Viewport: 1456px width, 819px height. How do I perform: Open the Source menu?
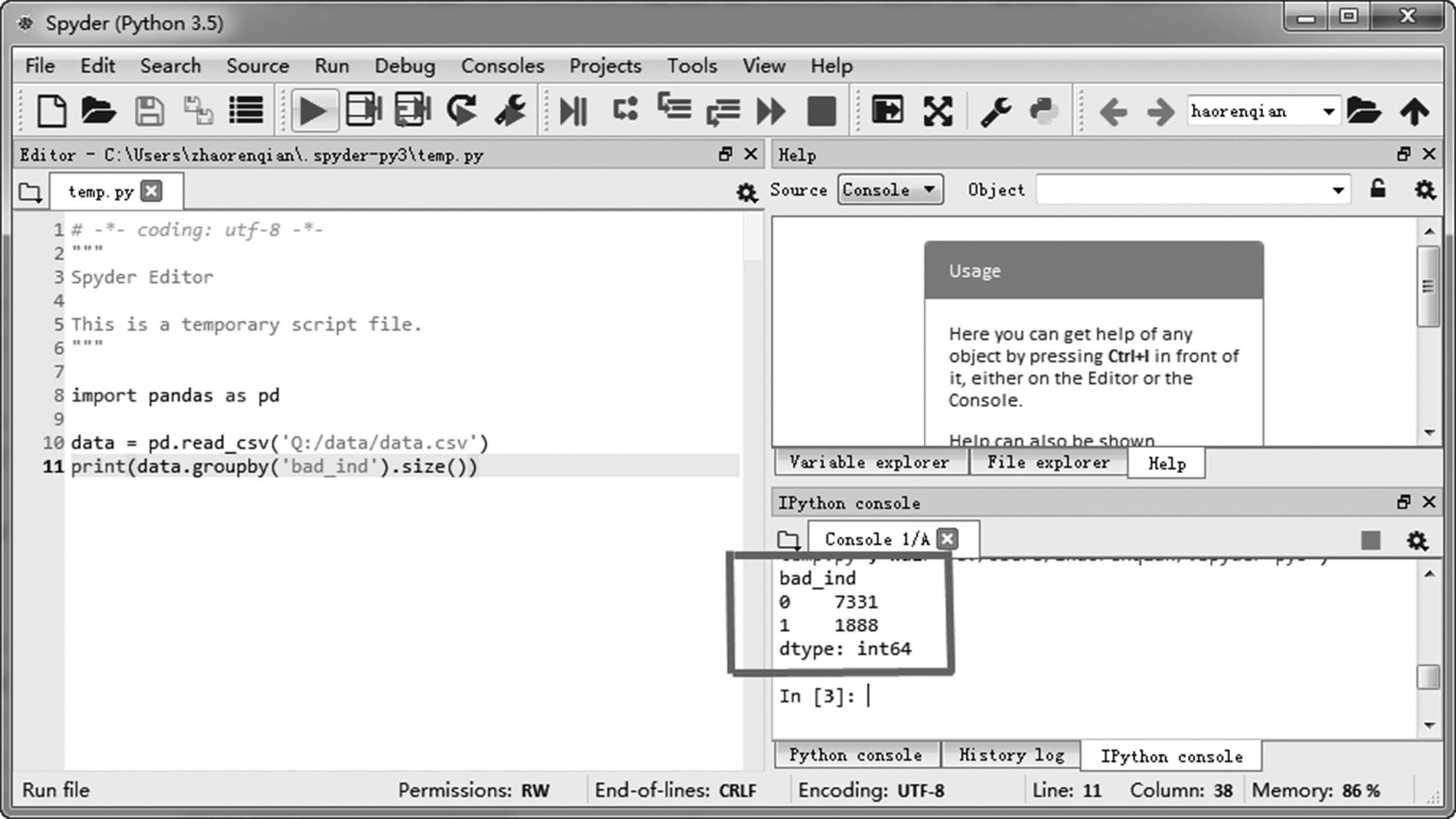tap(258, 66)
